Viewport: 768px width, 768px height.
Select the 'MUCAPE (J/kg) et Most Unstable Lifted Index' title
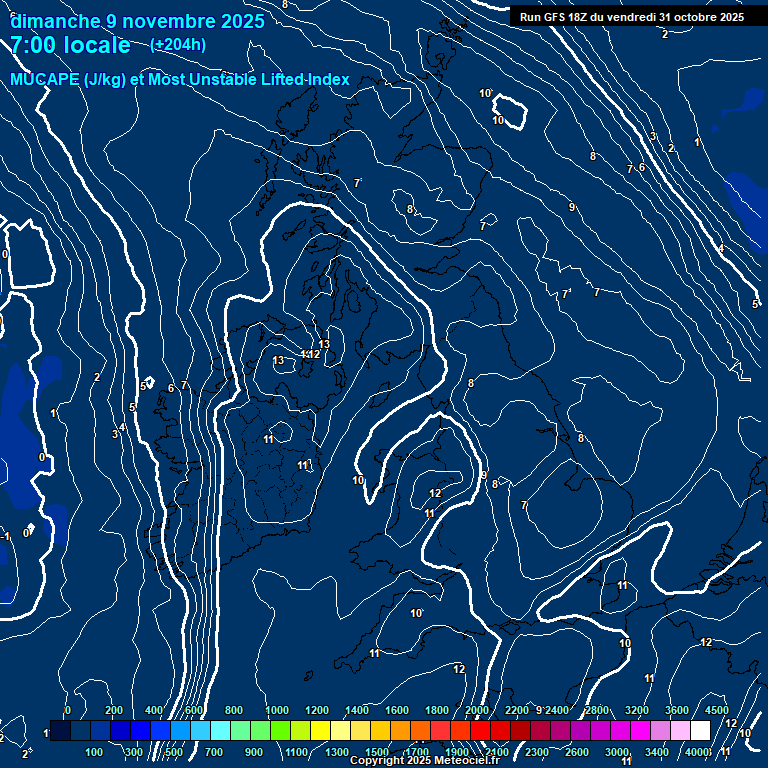point(180,79)
